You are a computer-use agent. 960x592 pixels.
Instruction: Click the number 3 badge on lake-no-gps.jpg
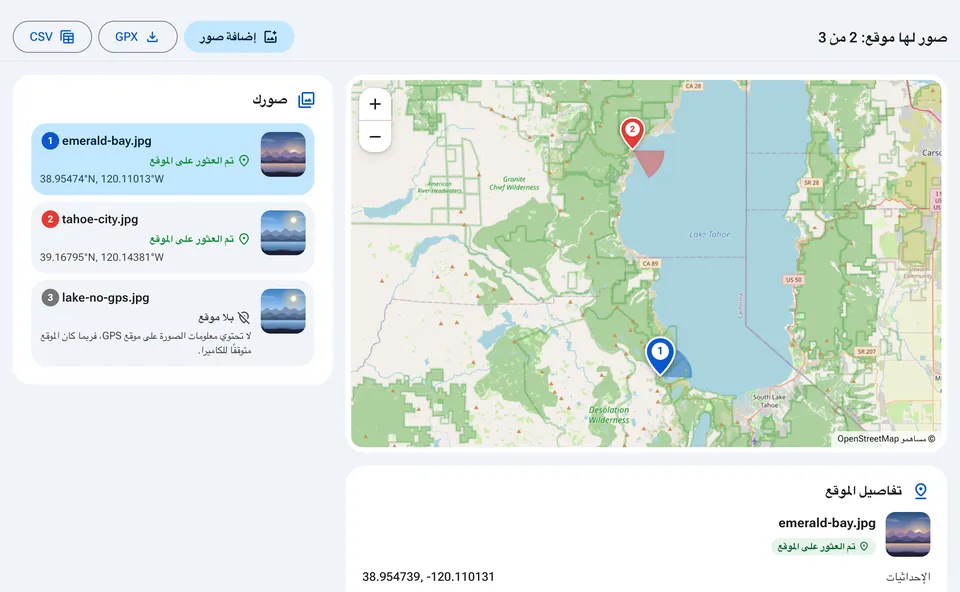[x=50, y=298]
